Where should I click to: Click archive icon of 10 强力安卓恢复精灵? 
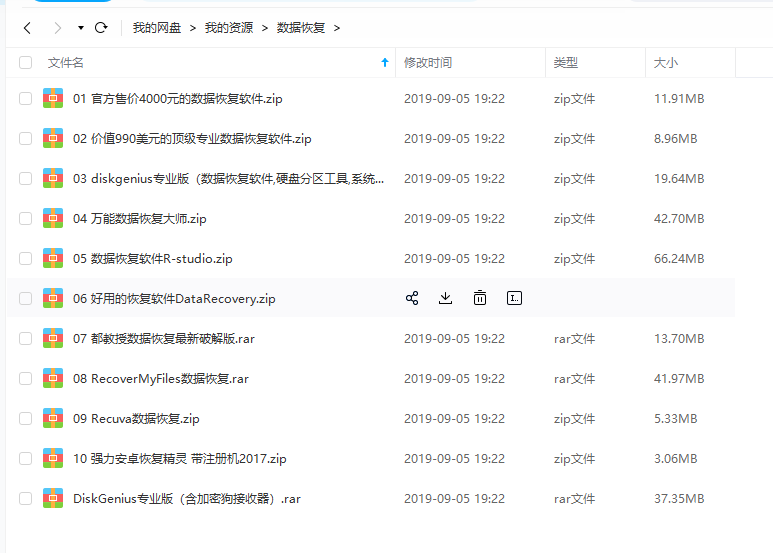click(x=53, y=458)
